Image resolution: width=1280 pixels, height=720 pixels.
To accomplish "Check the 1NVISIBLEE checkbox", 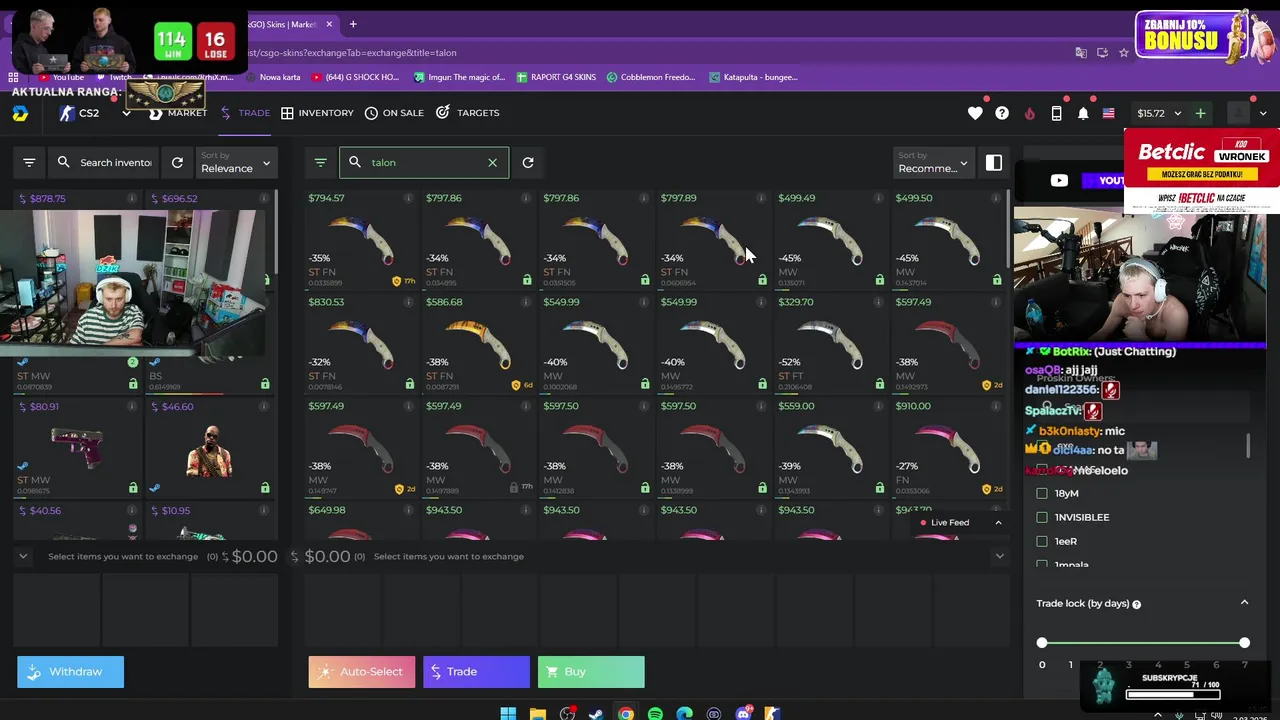I will pyautogui.click(x=1042, y=517).
